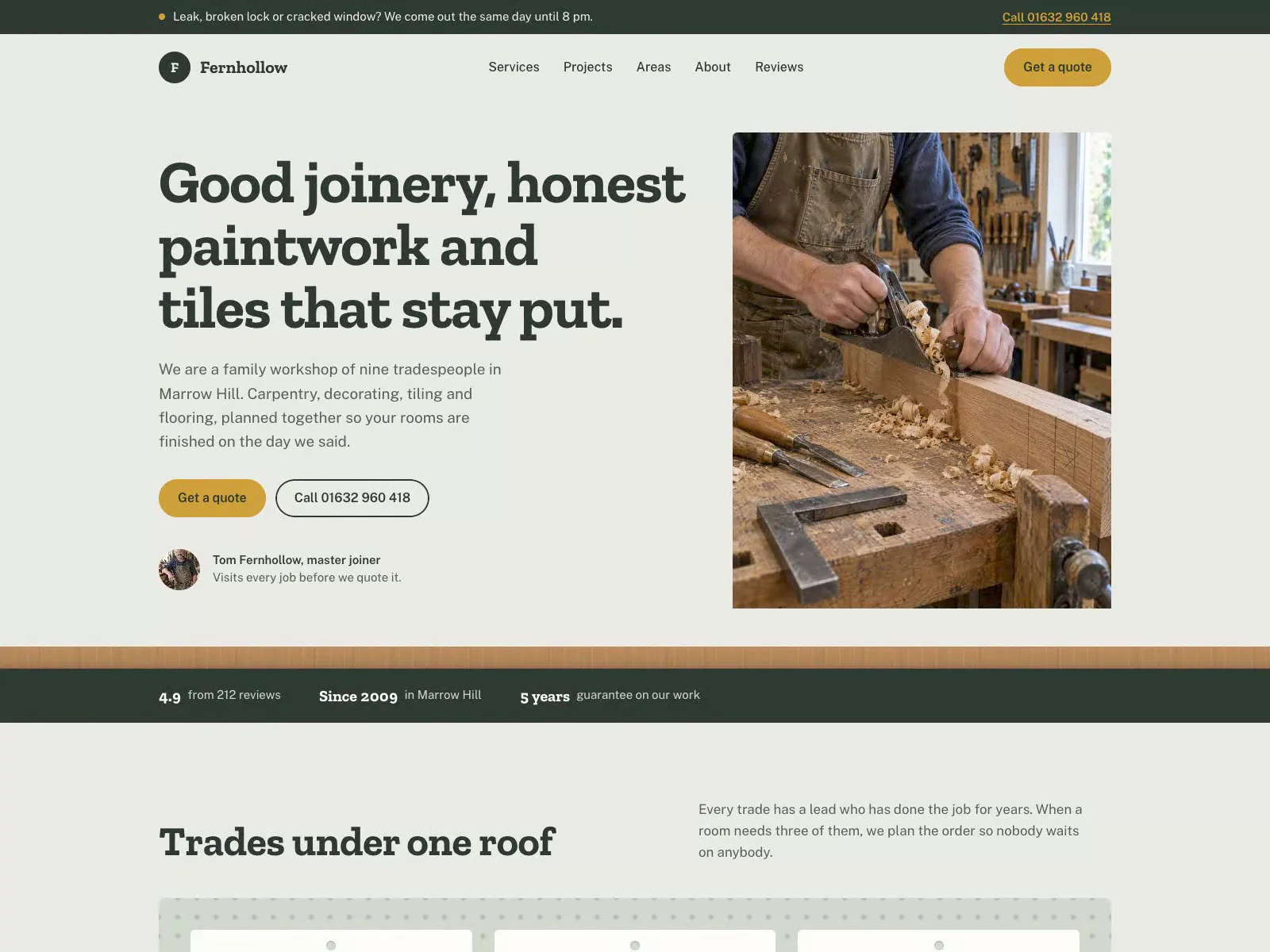
Task: Click 'in Marrow Hill' stat label
Action: [x=443, y=695]
